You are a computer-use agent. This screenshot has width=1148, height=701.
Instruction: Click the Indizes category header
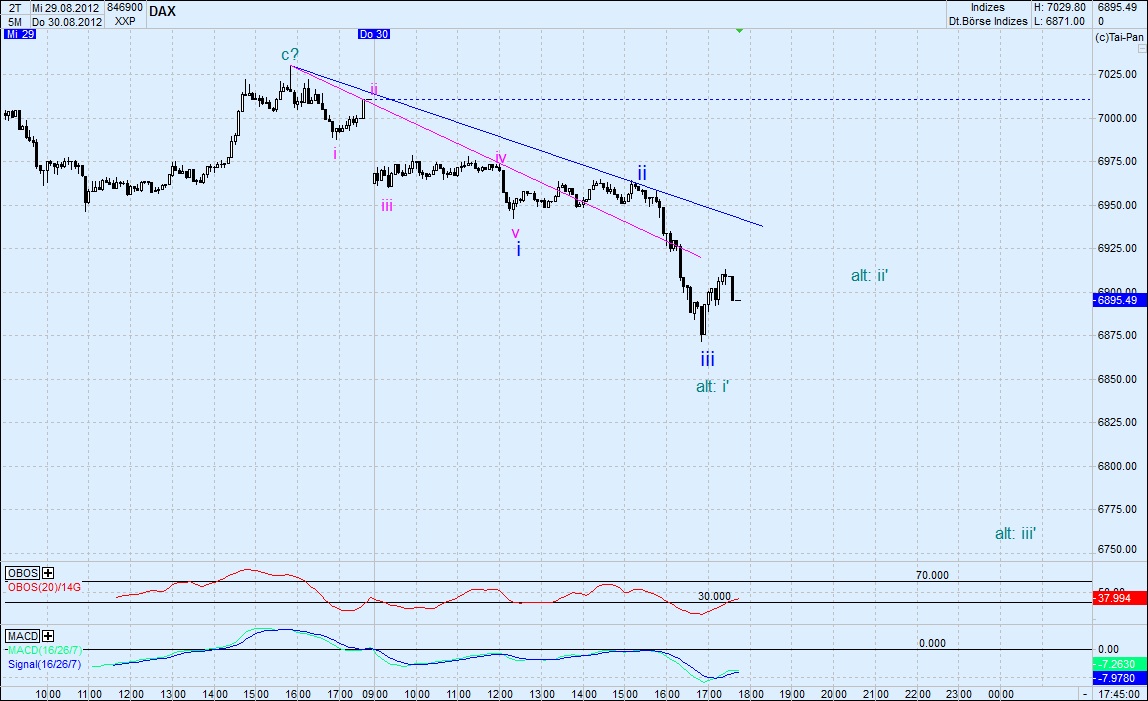(x=988, y=7)
